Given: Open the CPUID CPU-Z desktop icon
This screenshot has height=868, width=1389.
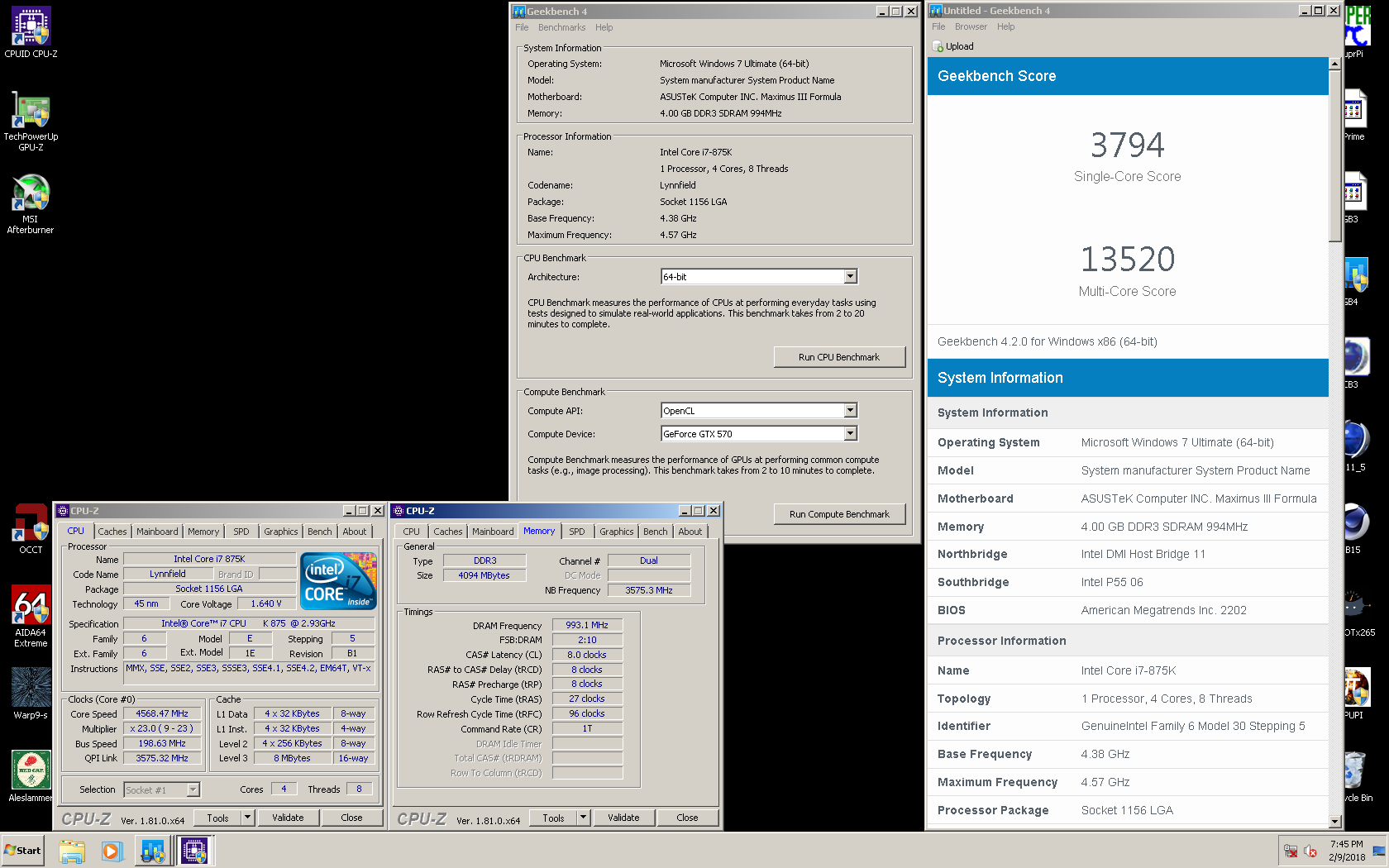Looking at the screenshot, I should pos(31,32).
